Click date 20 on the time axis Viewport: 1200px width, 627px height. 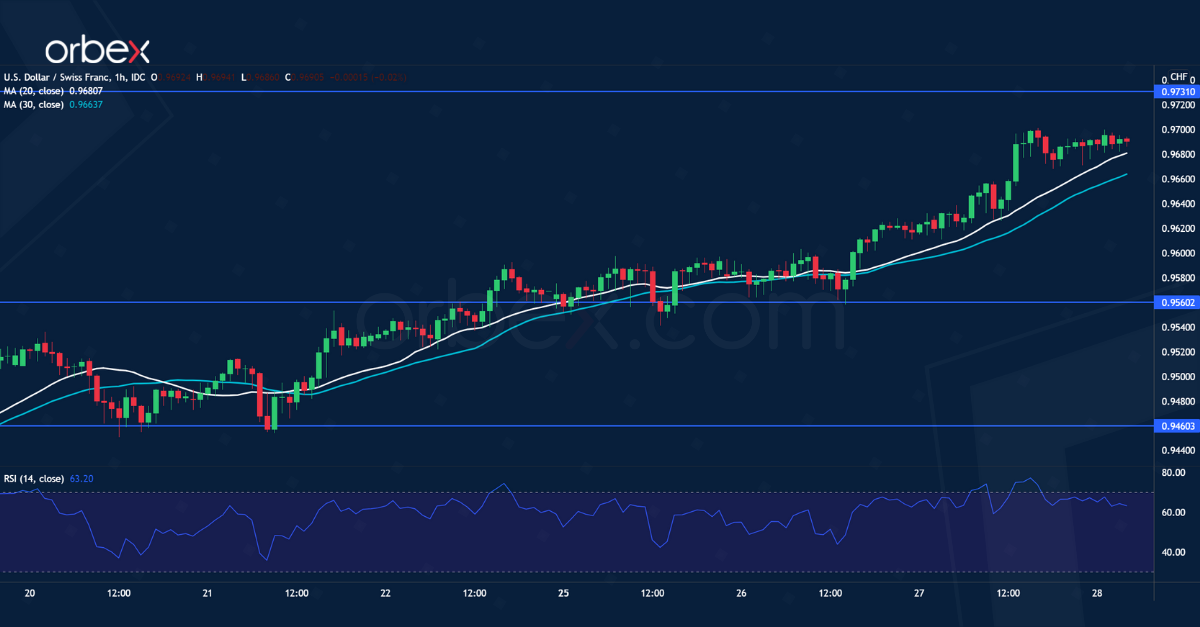(29, 593)
